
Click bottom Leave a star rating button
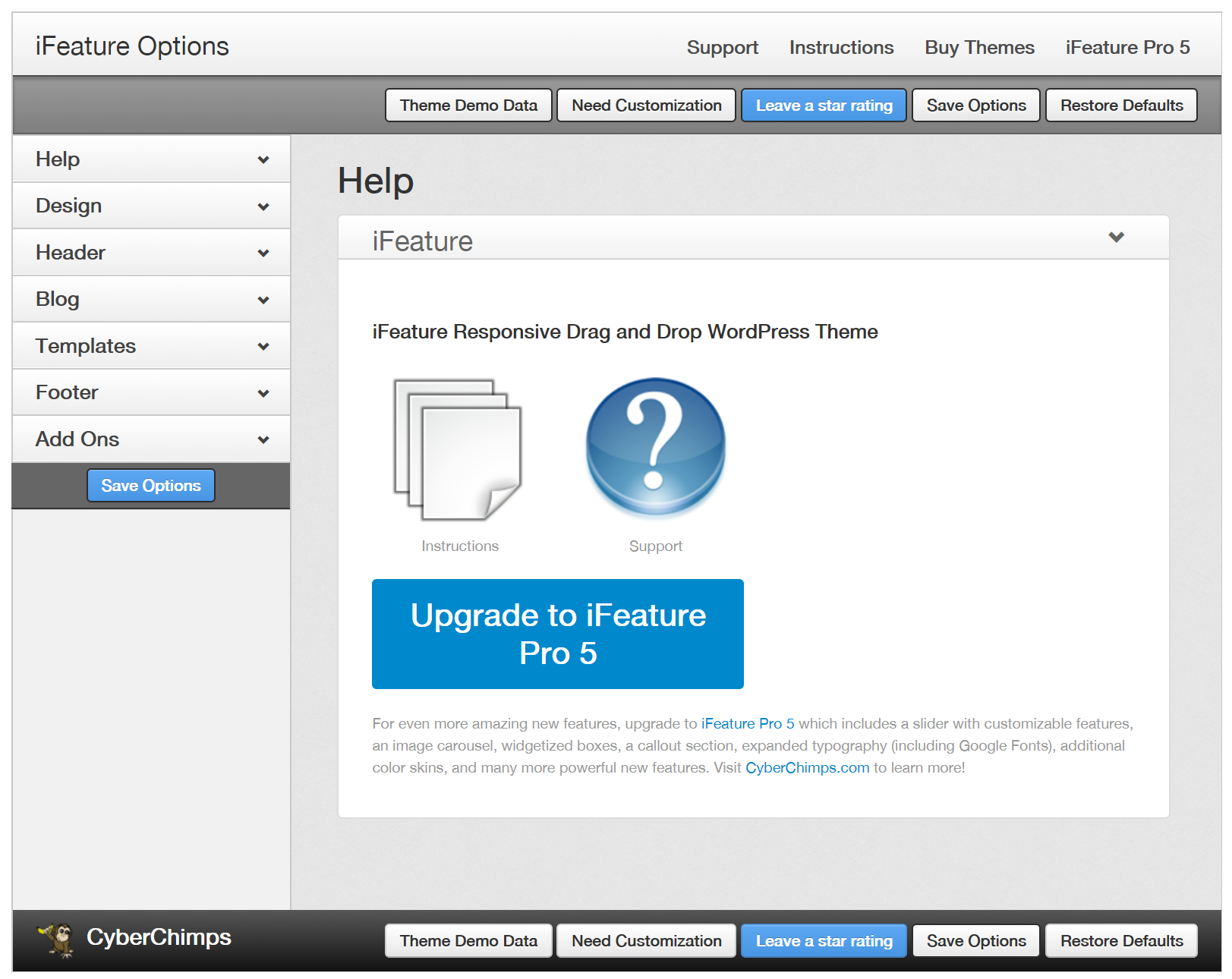coord(824,941)
